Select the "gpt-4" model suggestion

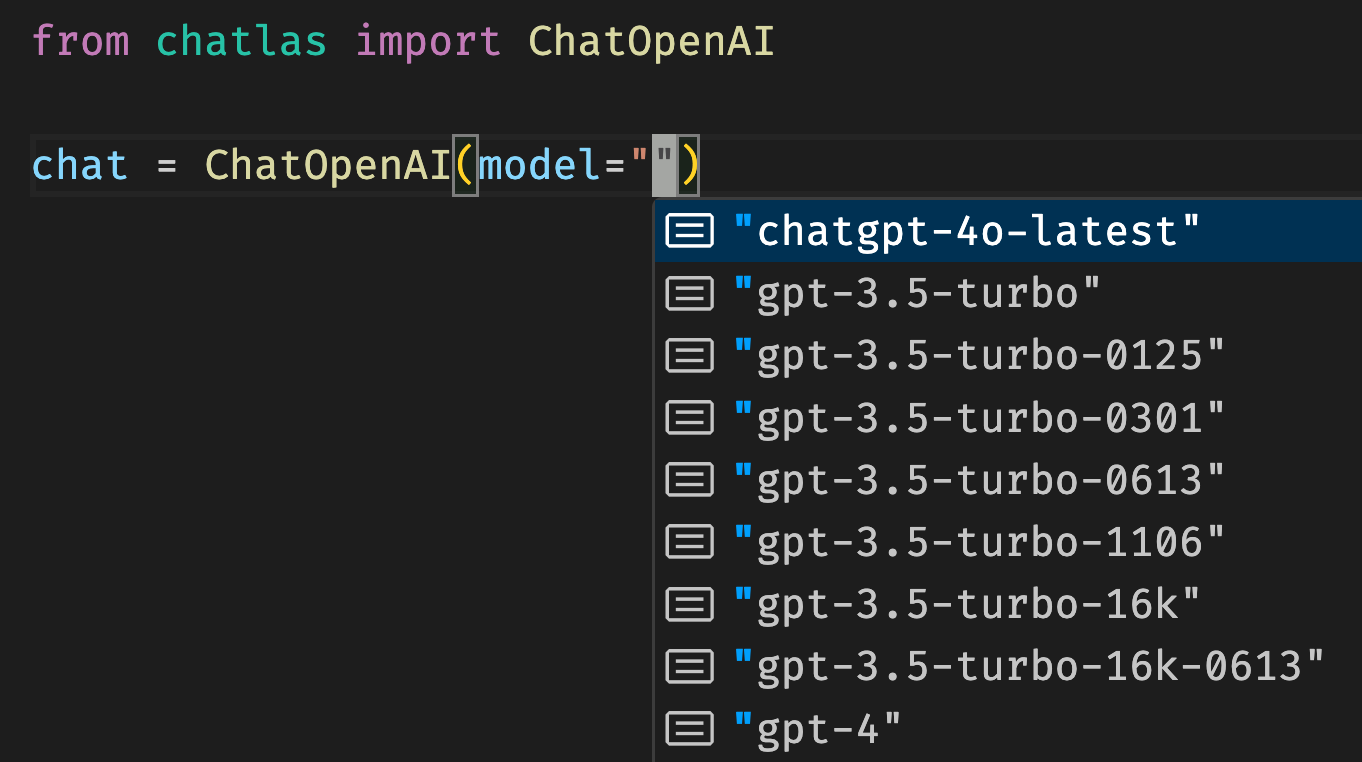[1008, 728]
